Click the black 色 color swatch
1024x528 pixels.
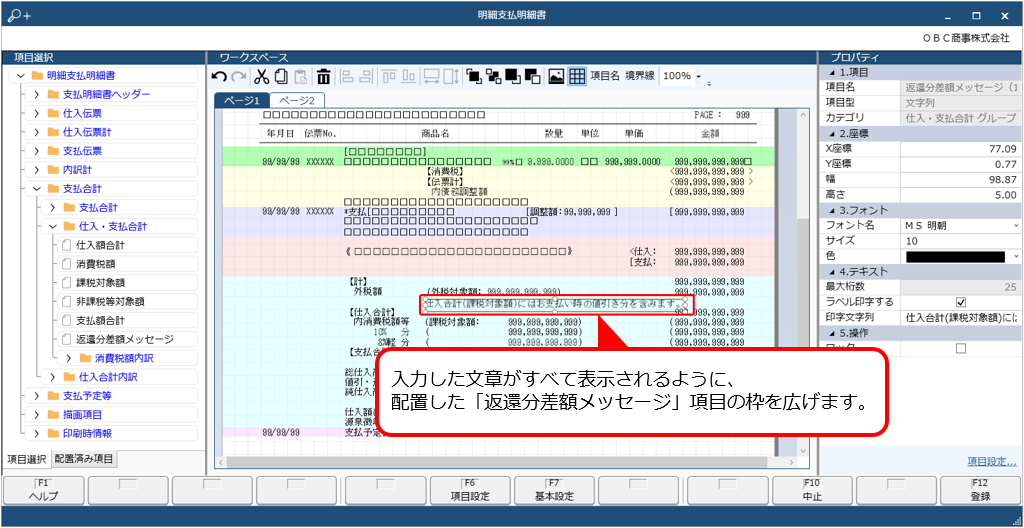tap(956, 256)
